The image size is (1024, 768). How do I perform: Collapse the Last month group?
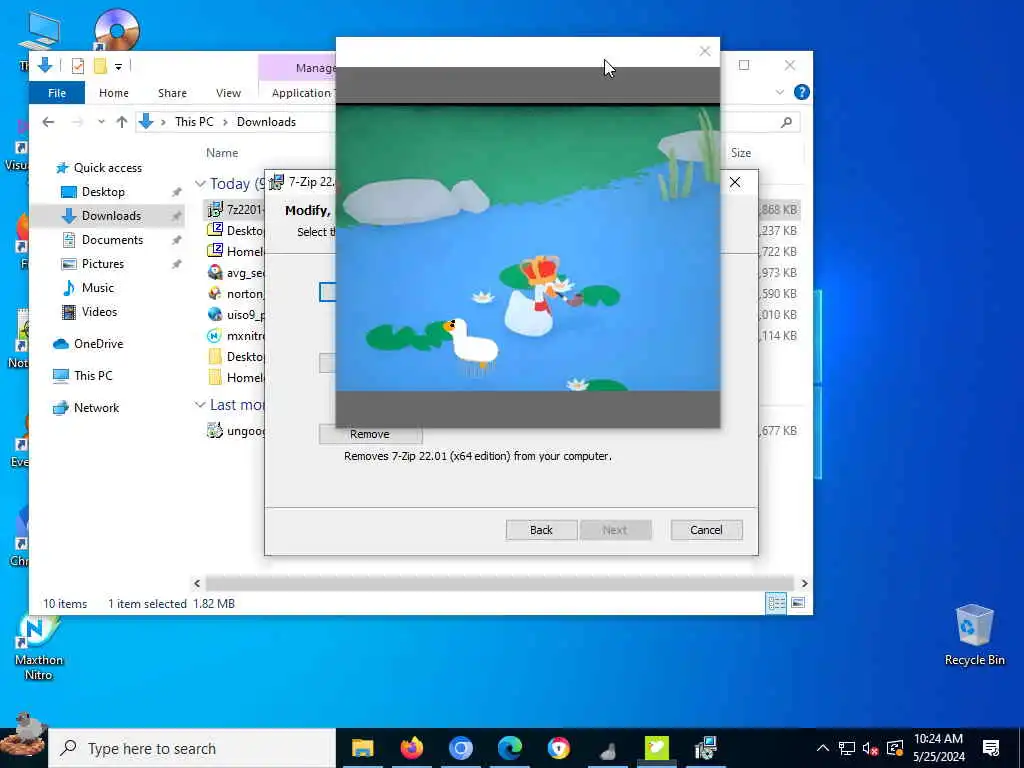click(200, 405)
